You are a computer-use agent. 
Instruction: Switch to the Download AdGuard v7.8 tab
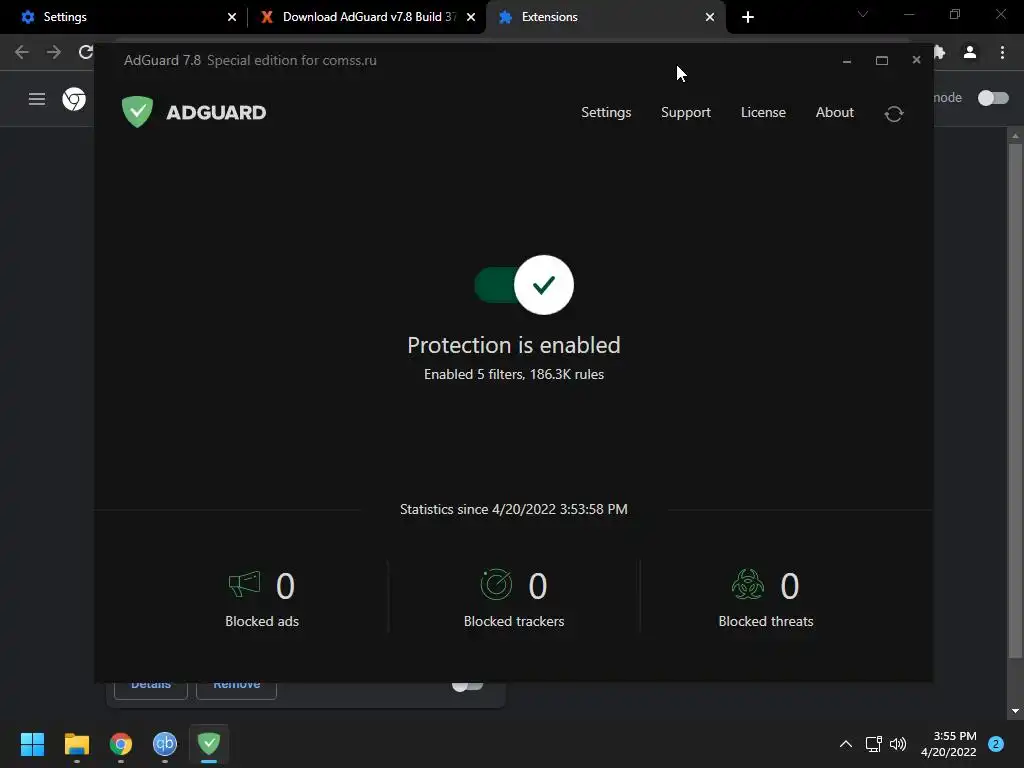tap(367, 17)
